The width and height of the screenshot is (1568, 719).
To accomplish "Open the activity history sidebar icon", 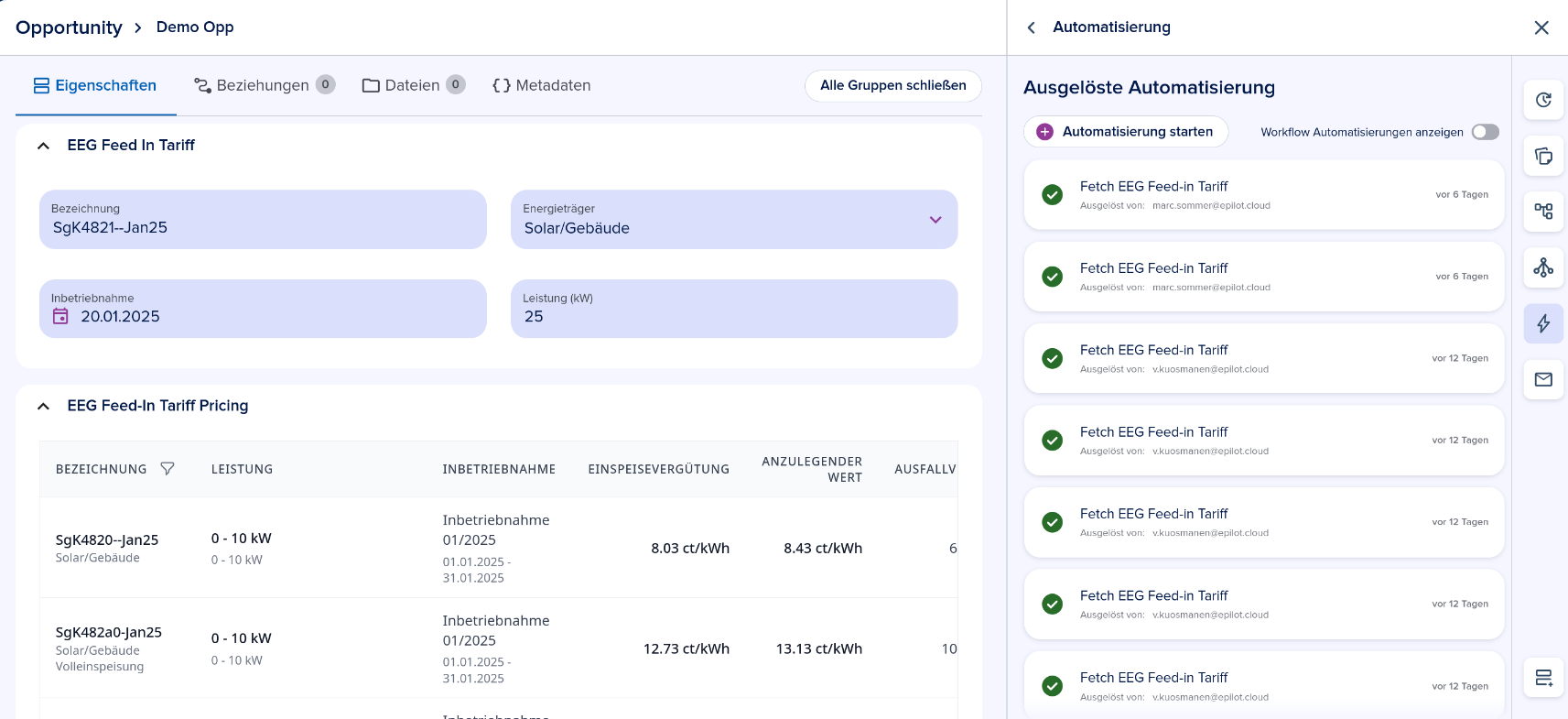I will tap(1543, 100).
